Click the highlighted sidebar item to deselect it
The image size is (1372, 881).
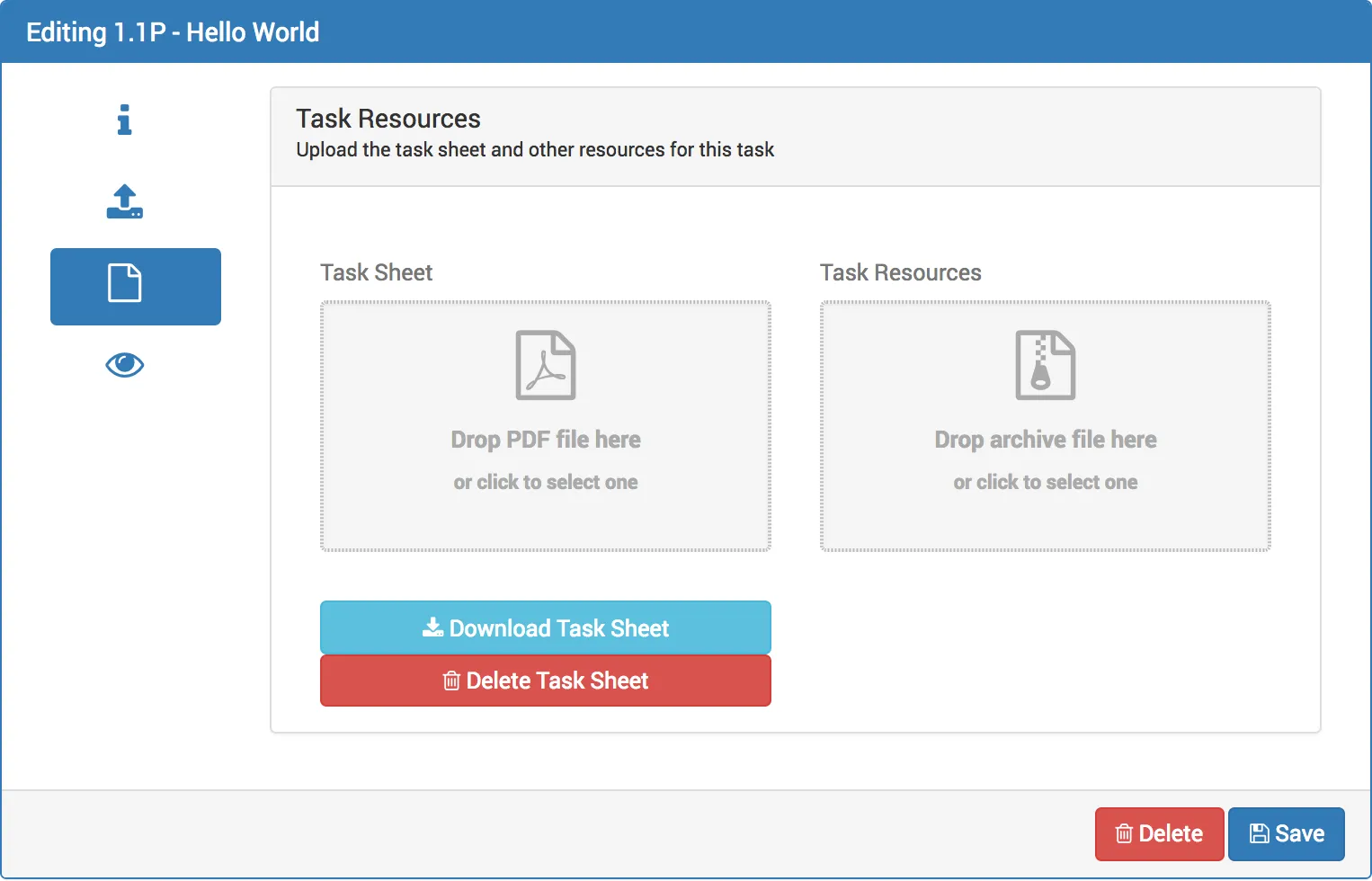tap(135, 286)
